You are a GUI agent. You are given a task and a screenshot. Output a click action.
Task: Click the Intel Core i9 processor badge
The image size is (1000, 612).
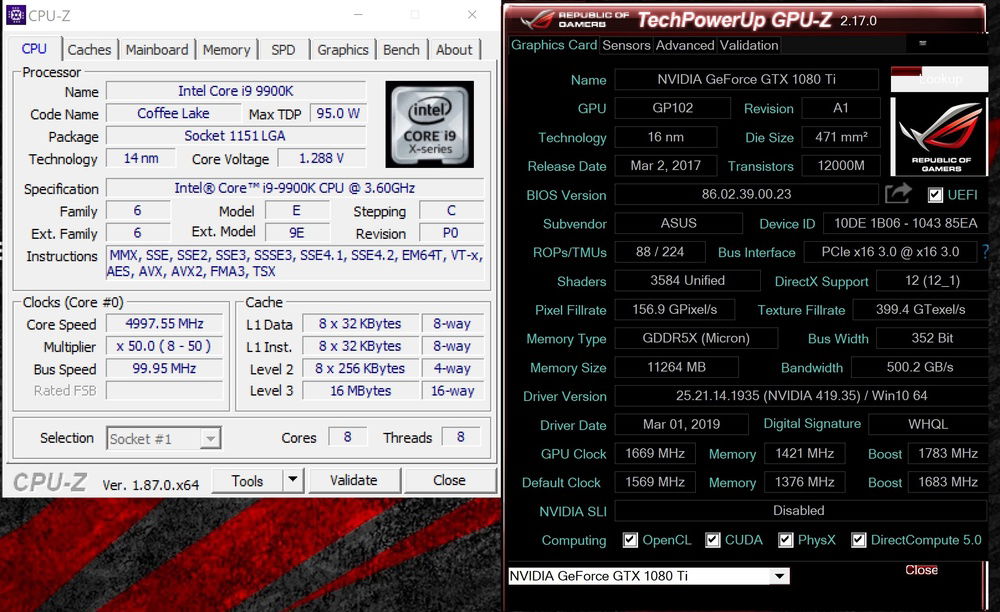(x=429, y=124)
